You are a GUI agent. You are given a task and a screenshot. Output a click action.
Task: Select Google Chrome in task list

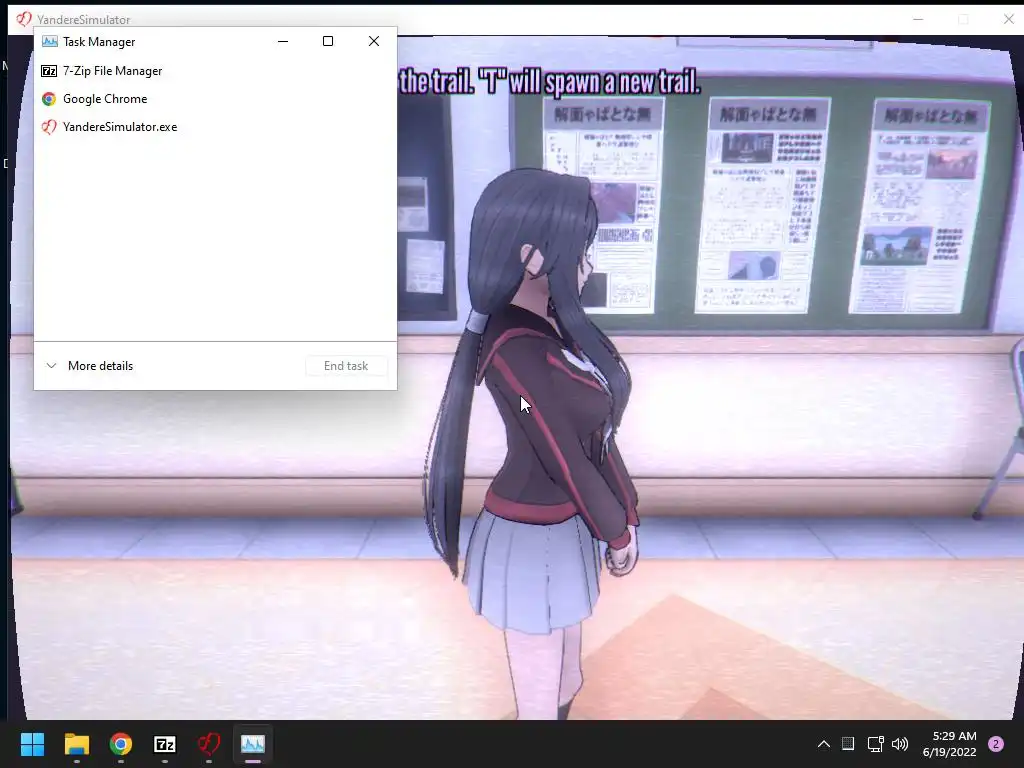[x=215, y=99]
